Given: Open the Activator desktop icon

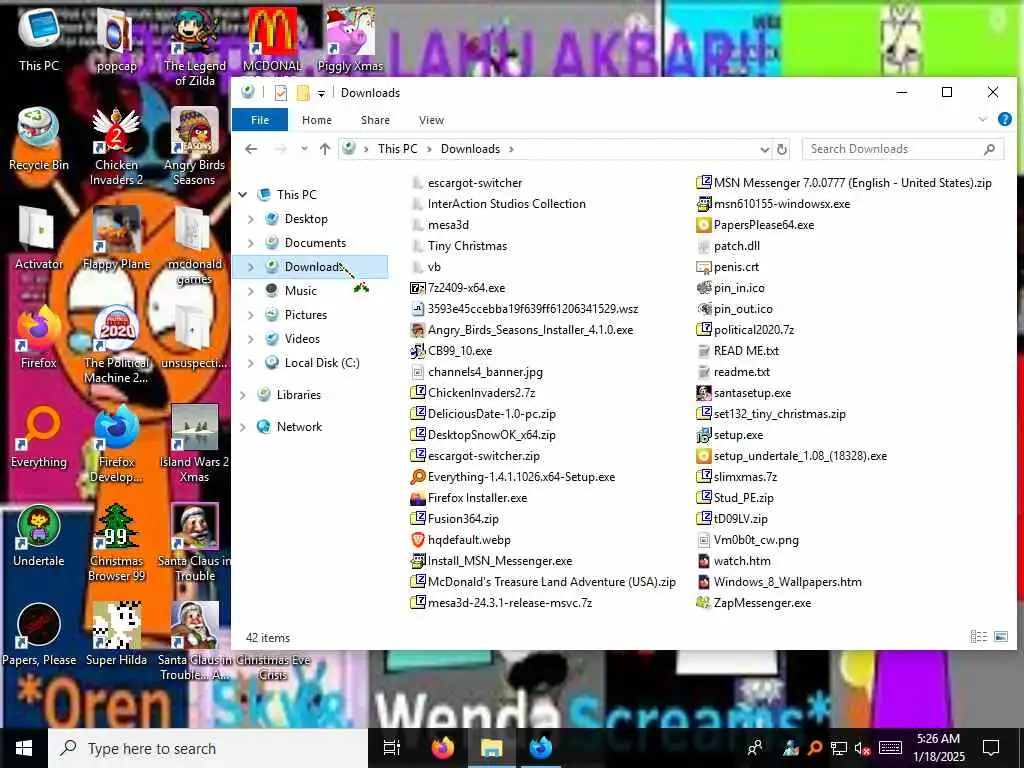Looking at the screenshot, I should (x=39, y=238).
